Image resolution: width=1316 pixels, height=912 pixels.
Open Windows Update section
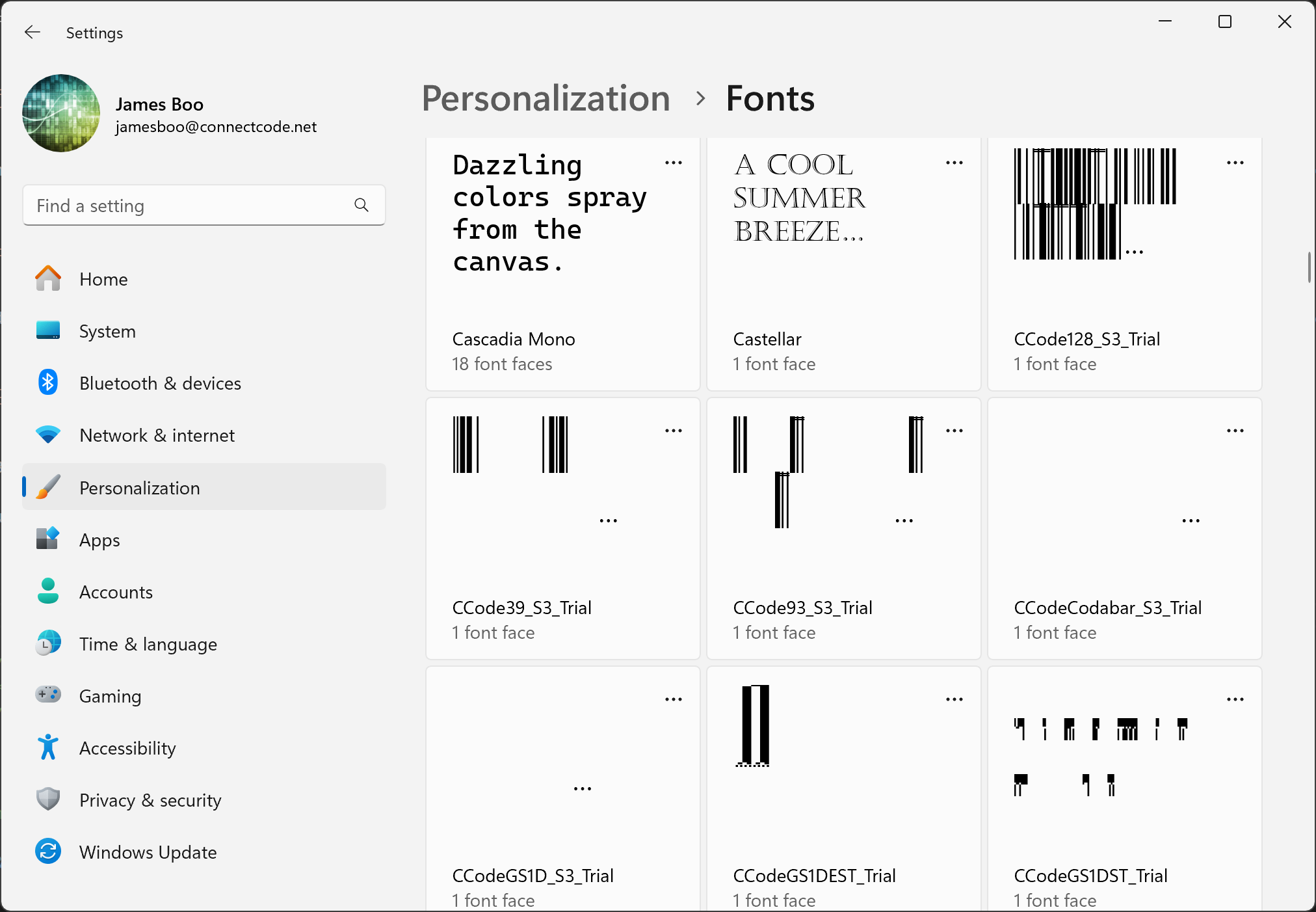pyautogui.click(x=204, y=852)
